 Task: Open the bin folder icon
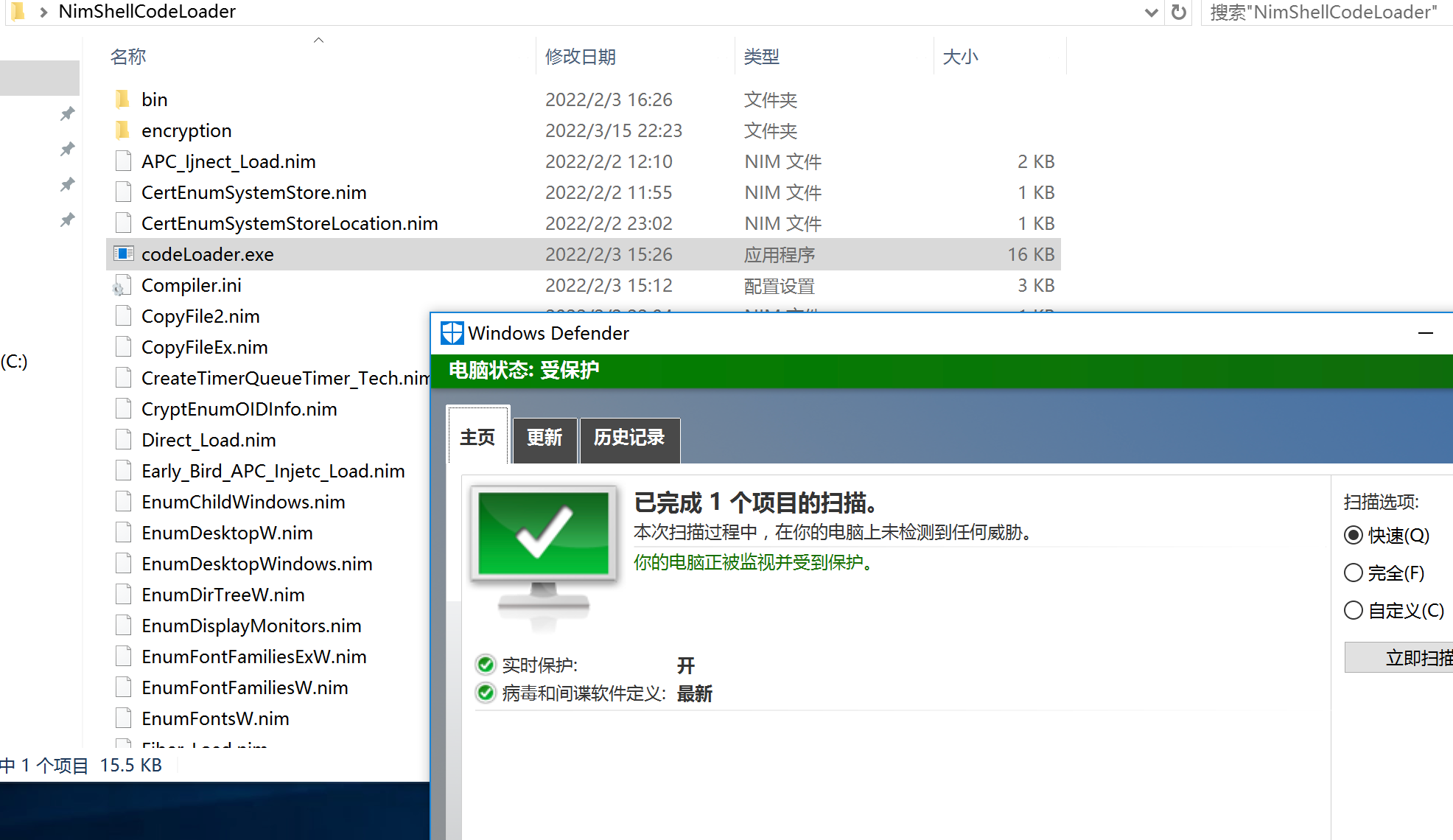pos(122,99)
